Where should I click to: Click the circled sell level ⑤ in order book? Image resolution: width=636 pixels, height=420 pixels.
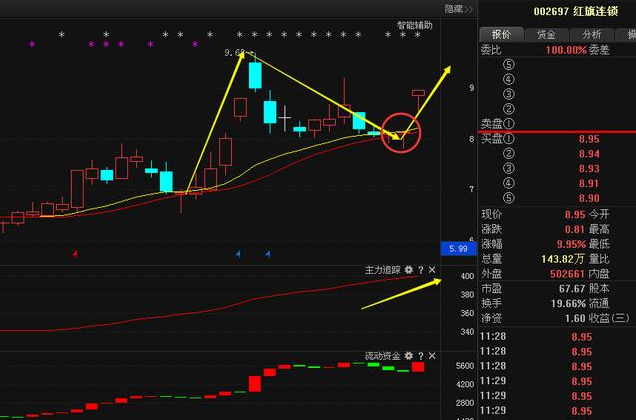point(509,64)
